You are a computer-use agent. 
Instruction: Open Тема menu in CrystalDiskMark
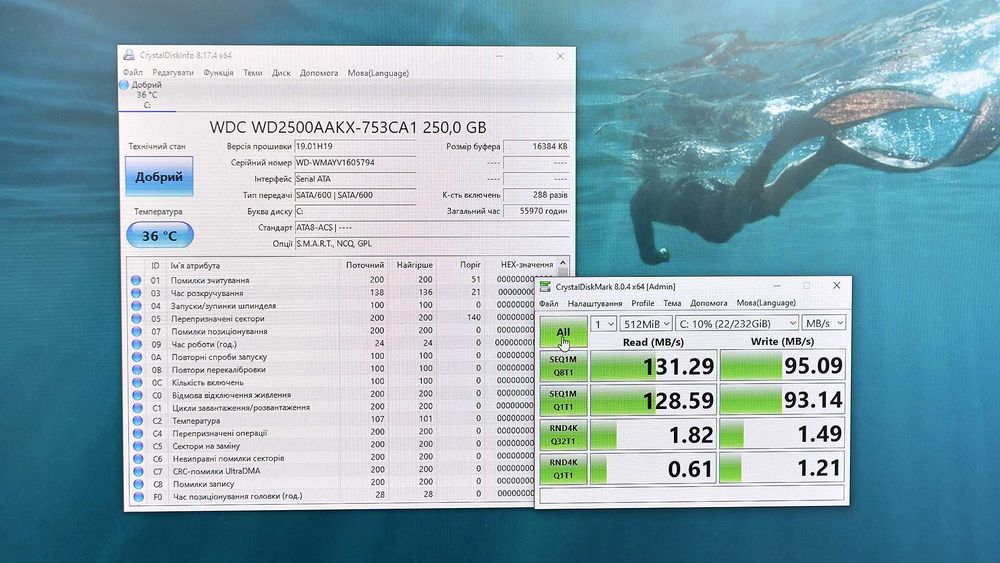tap(672, 303)
